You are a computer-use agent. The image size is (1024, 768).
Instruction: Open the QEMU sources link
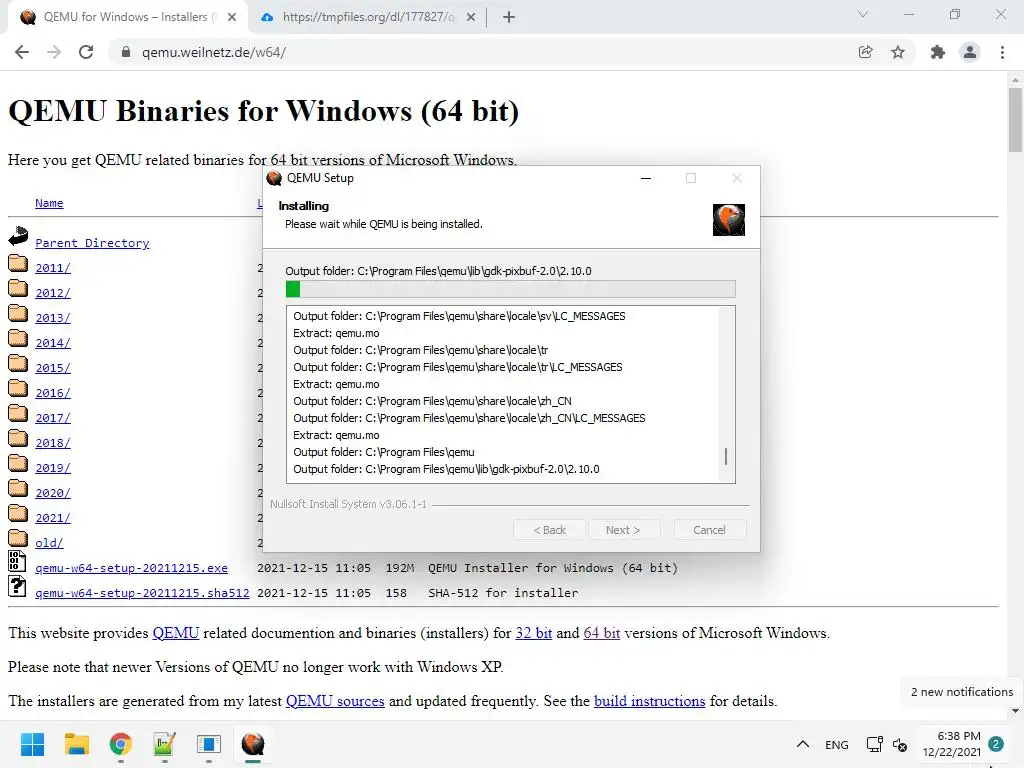point(335,701)
